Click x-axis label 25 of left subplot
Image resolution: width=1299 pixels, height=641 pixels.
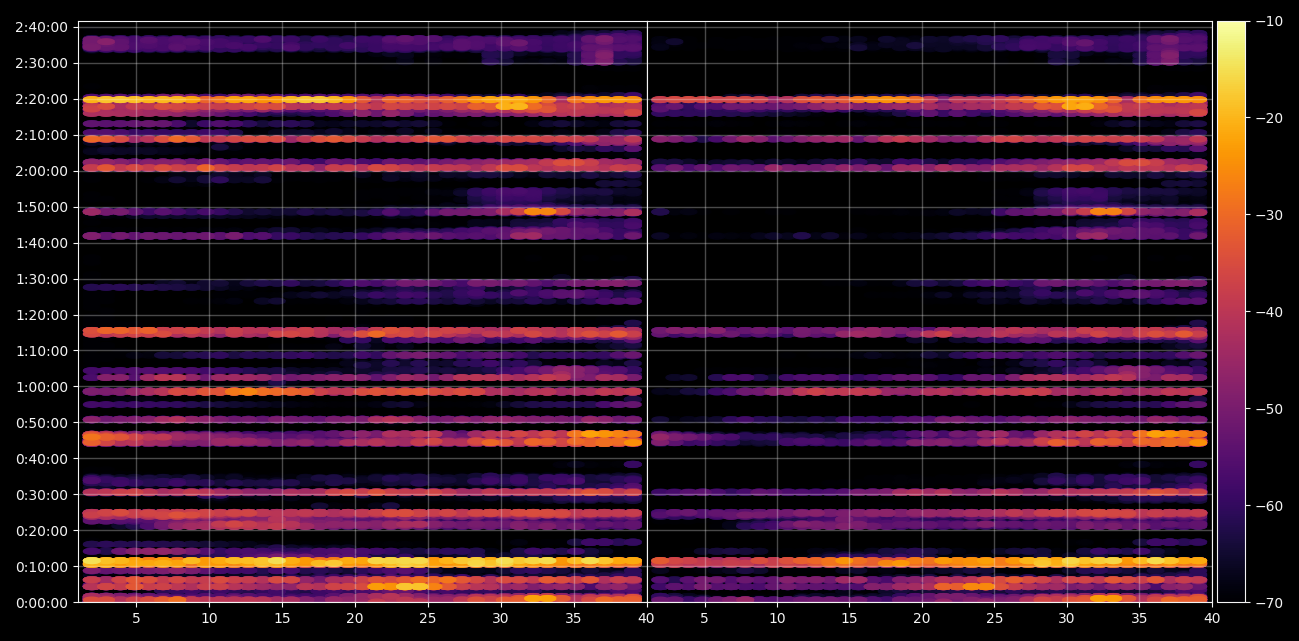428,619
